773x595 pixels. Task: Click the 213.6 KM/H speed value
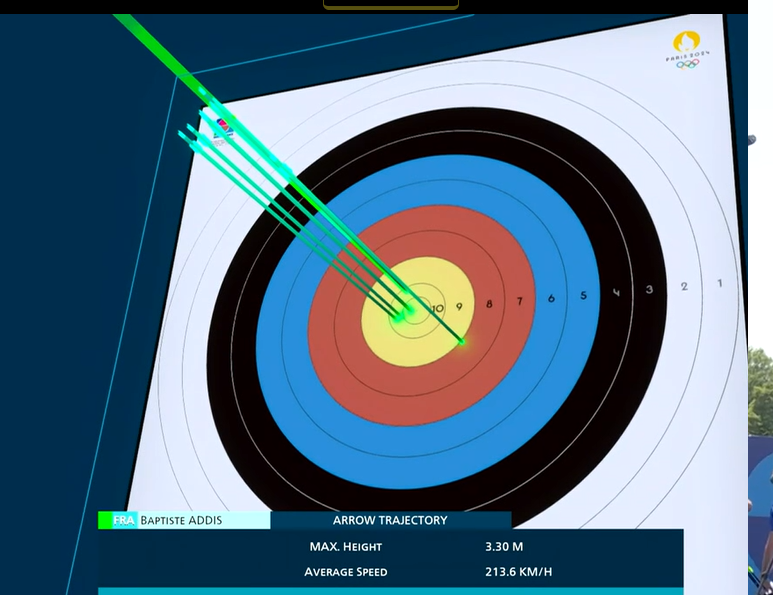[518, 572]
